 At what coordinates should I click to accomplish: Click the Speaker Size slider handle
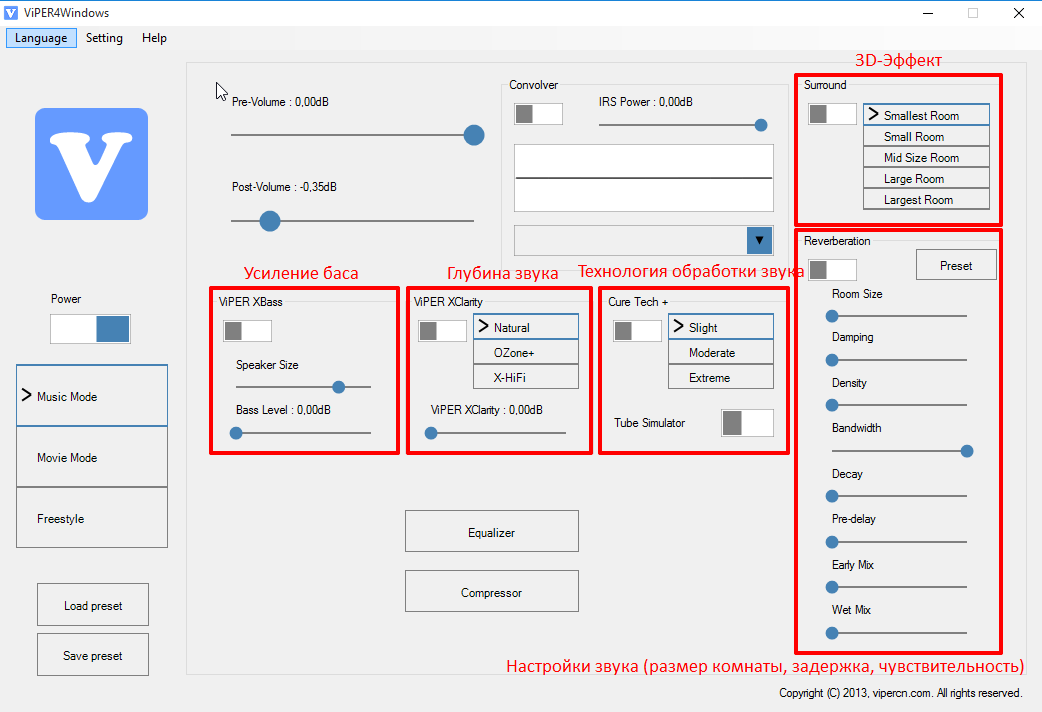point(339,387)
